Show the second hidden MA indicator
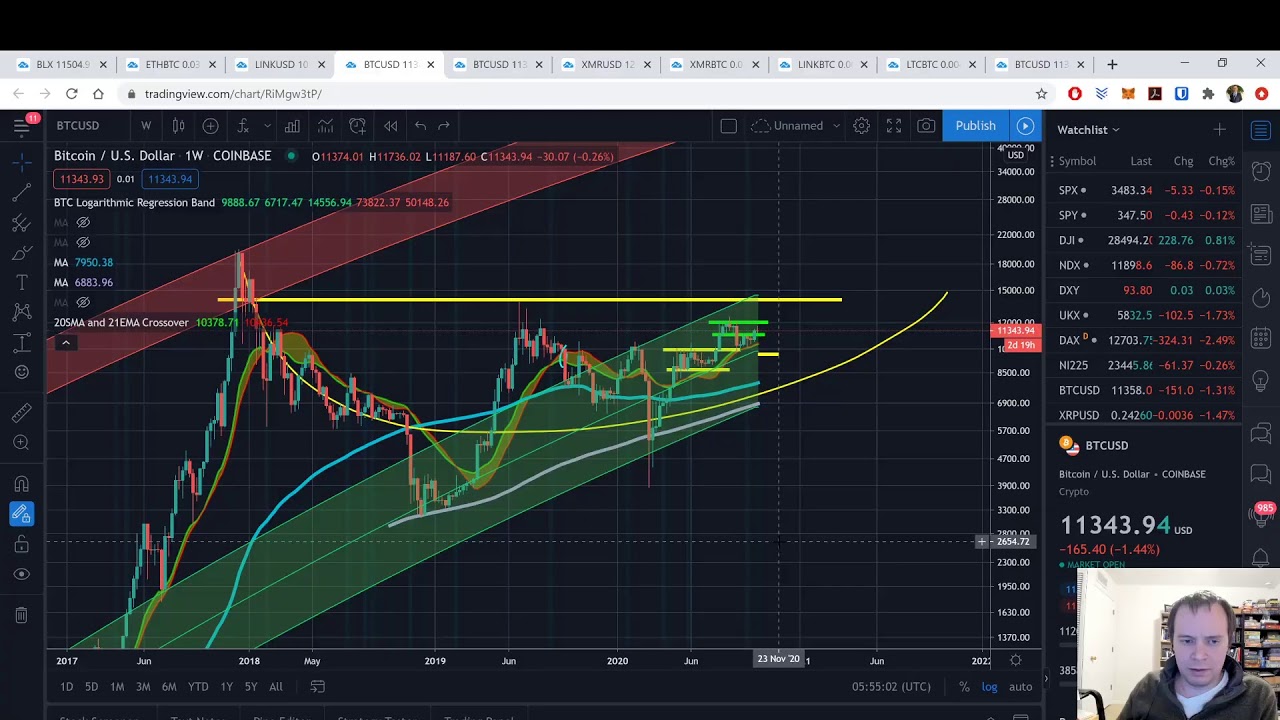 pyautogui.click(x=84, y=242)
